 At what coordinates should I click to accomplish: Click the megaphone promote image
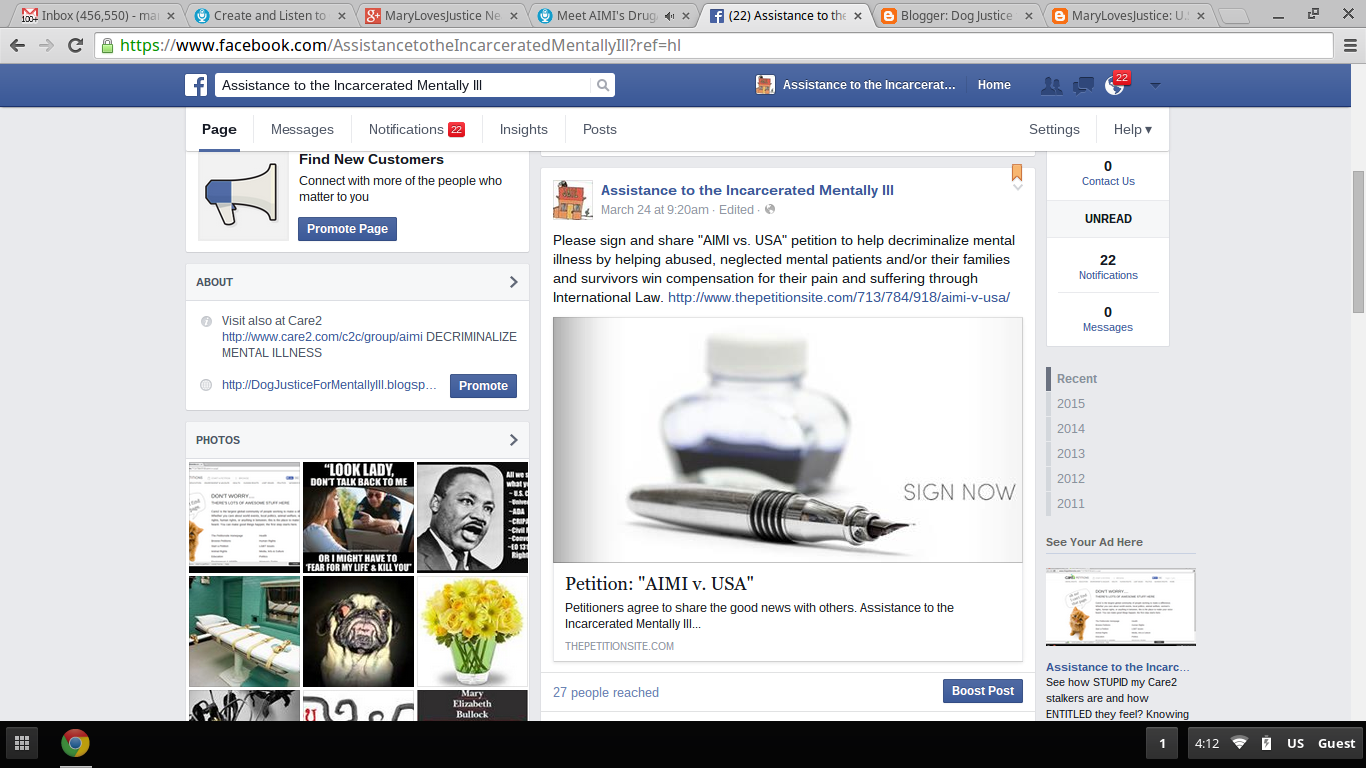(243, 197)
